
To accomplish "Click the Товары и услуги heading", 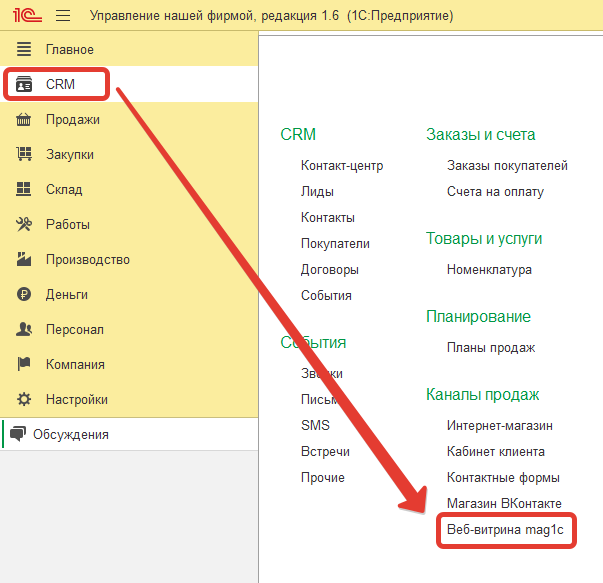I will [x=484, y=239].
